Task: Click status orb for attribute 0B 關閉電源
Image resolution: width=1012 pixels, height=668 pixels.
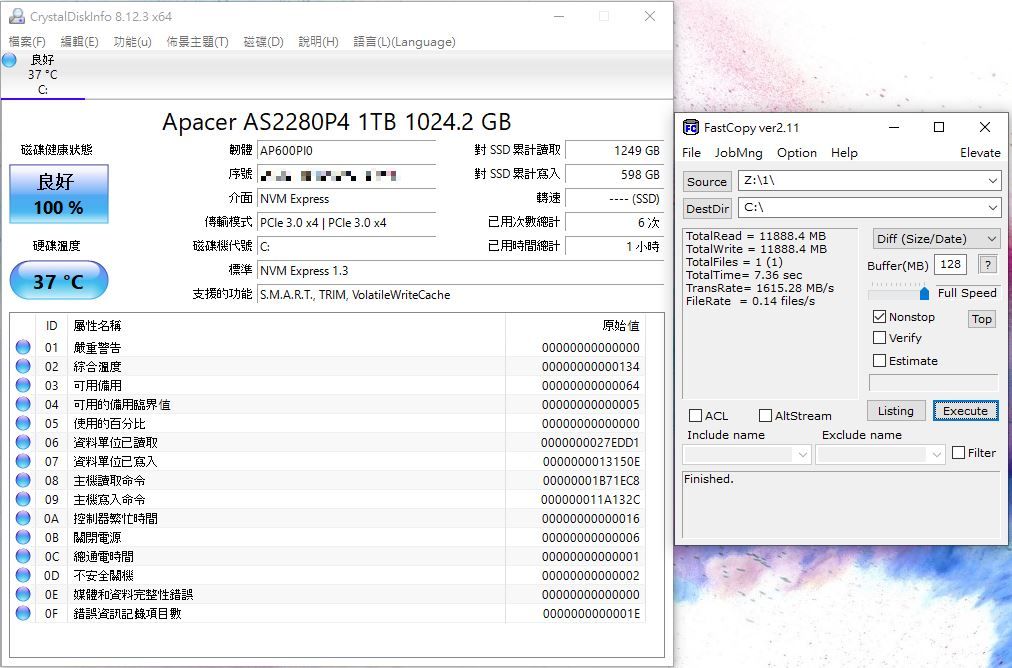Action: (x=23, y=537)
